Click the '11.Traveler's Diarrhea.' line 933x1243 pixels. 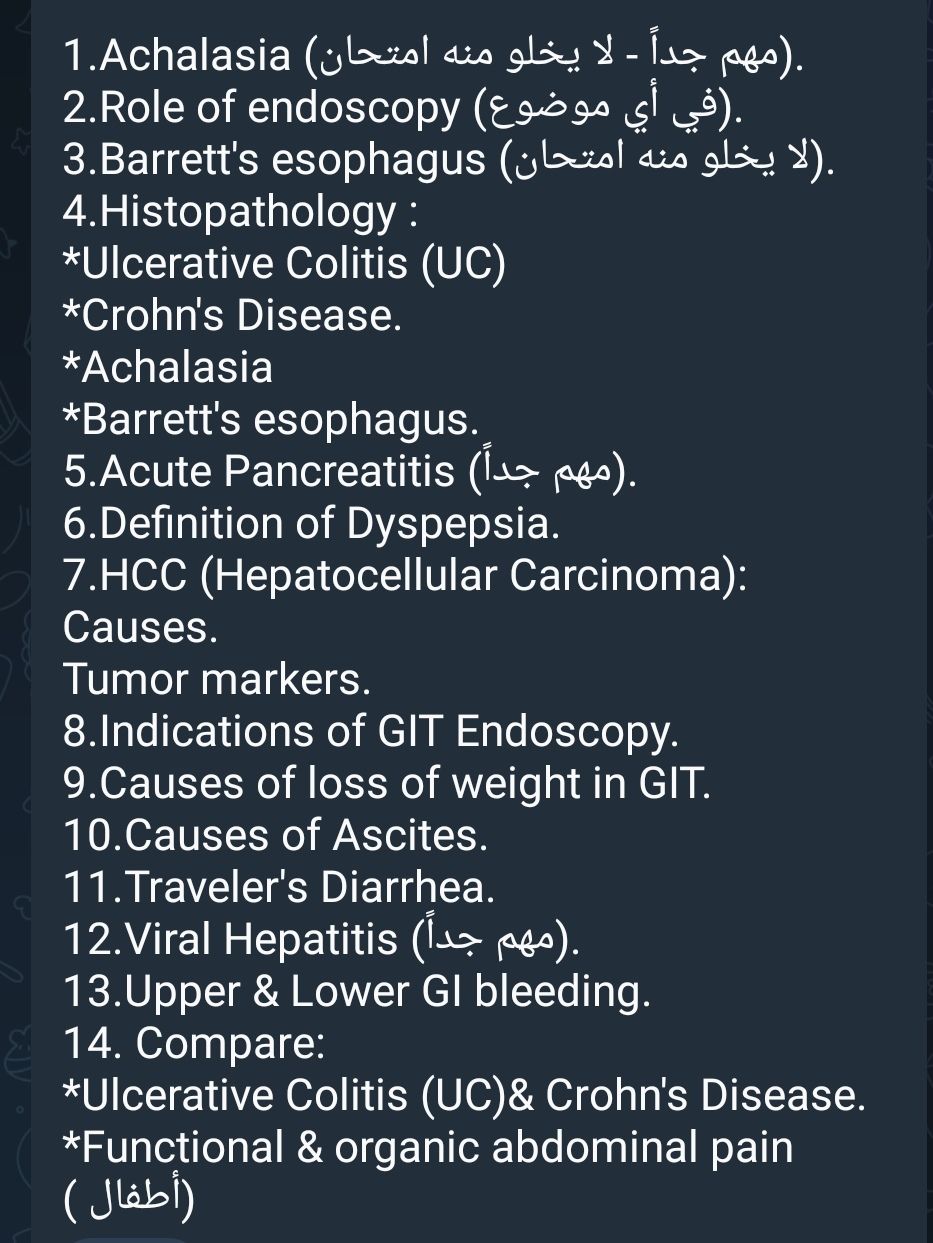coord(279,887)
